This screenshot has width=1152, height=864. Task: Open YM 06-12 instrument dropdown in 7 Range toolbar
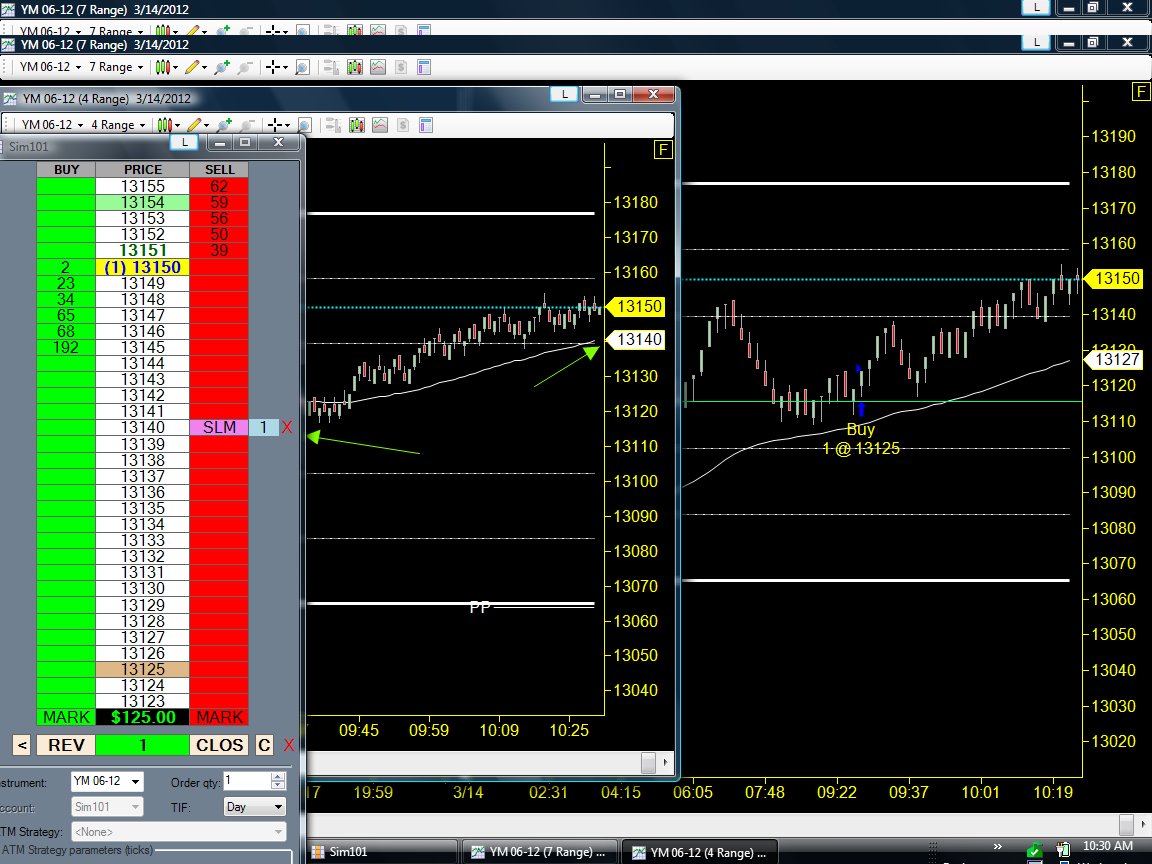point(50,67)
